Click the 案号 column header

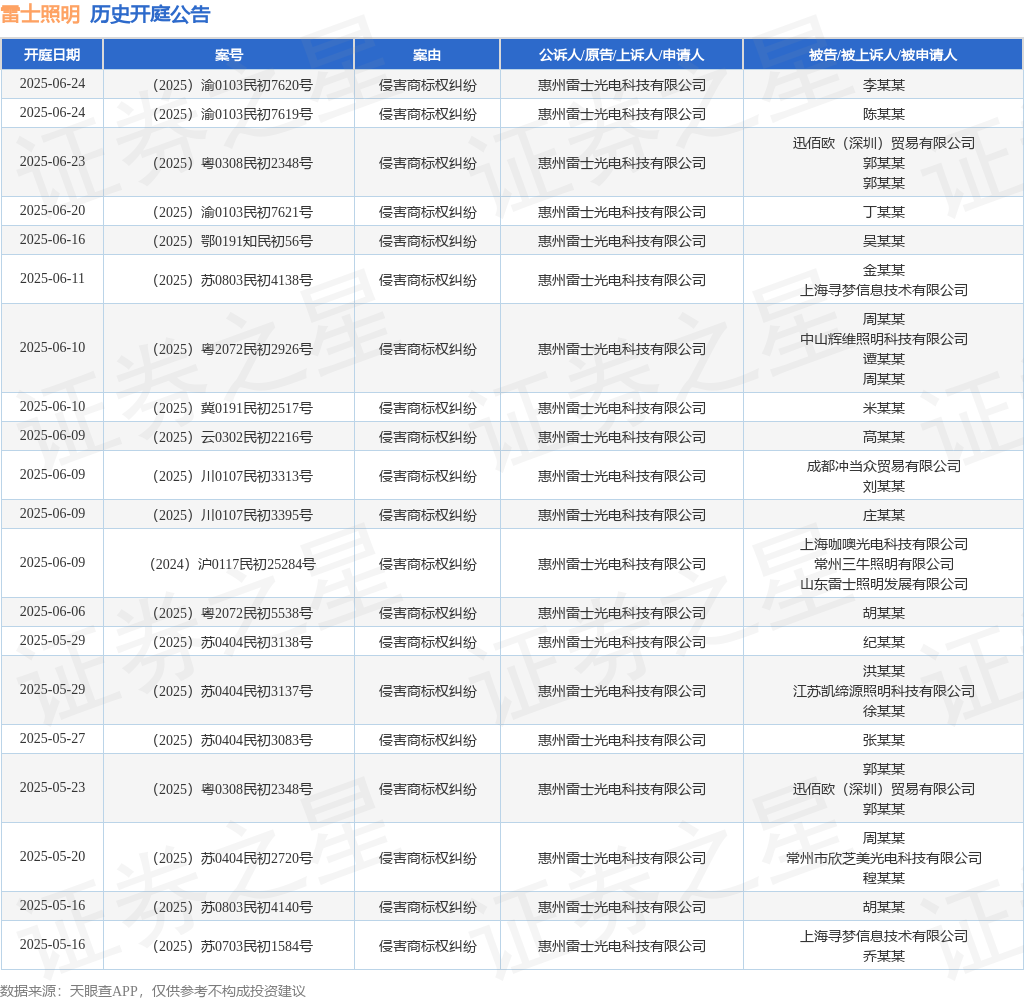229,55
